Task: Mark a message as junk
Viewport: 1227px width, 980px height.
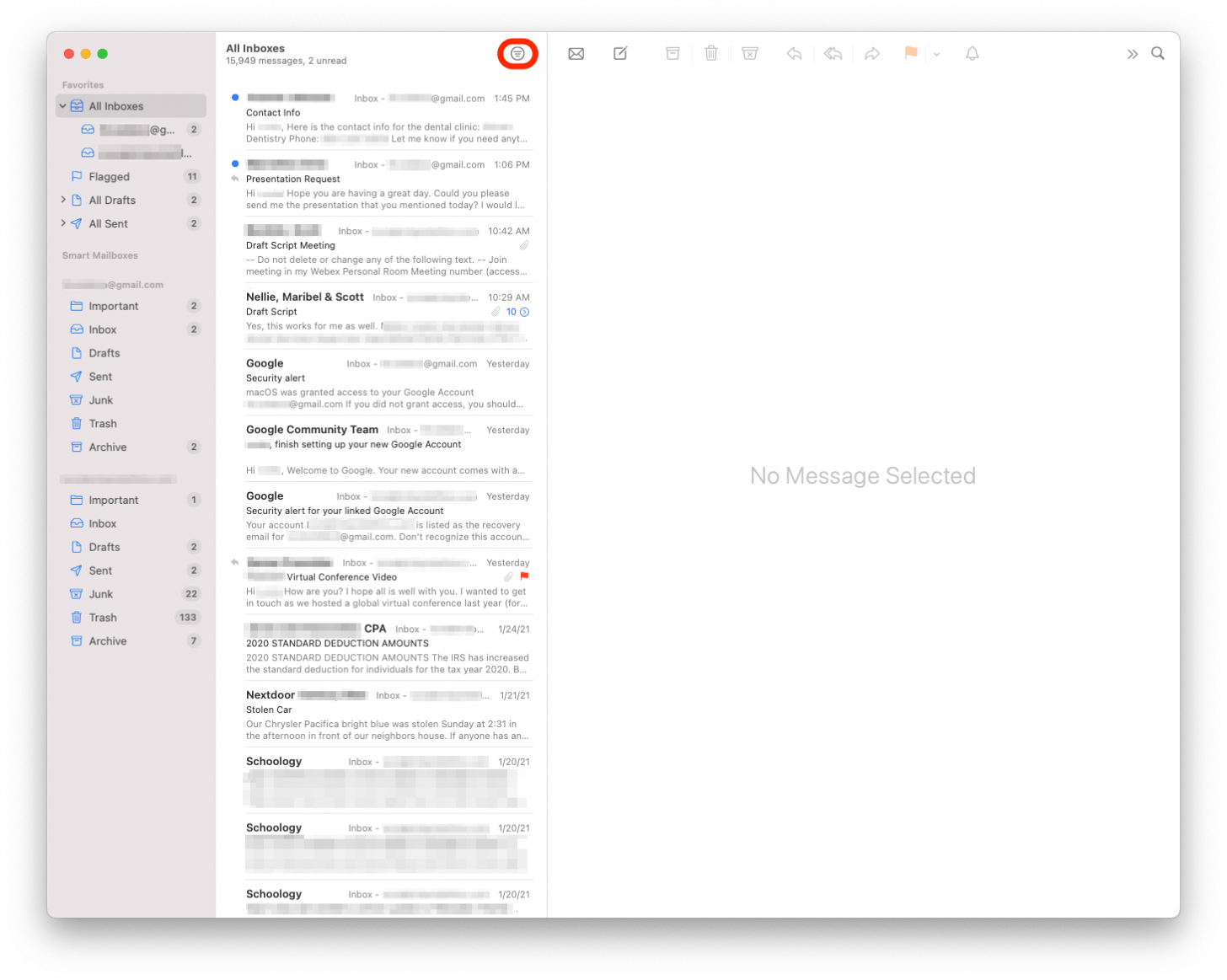Action: click(749, 53)
